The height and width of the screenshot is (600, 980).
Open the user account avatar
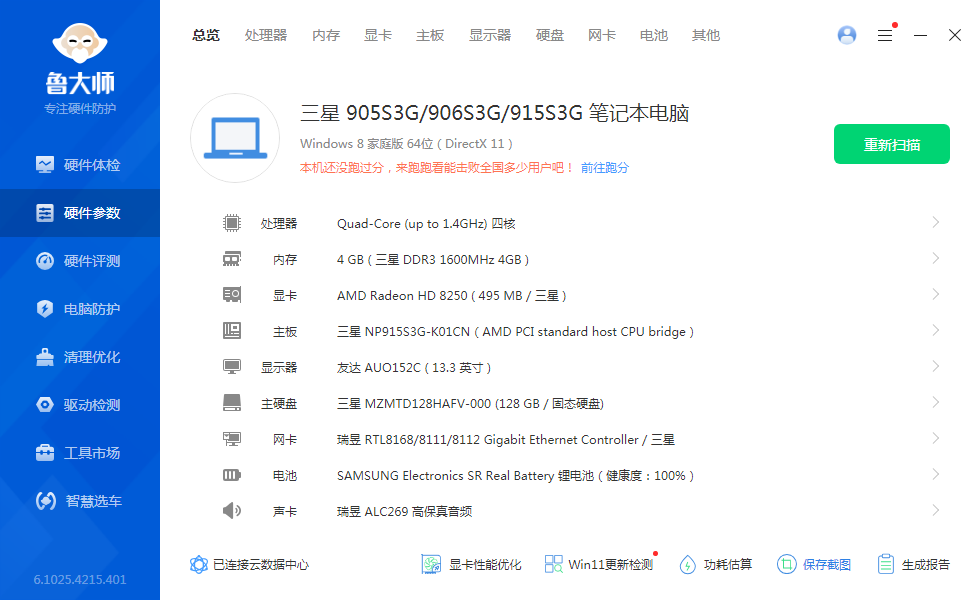pyautogui.click(x=847, y=35)
